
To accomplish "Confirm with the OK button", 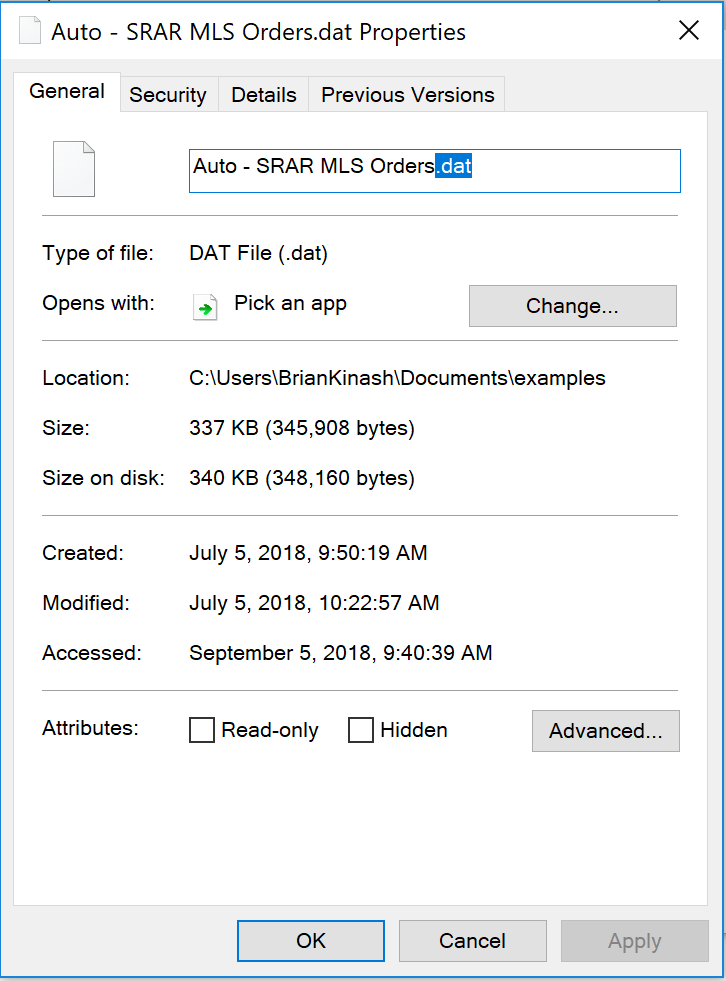I will coord(311,940).
